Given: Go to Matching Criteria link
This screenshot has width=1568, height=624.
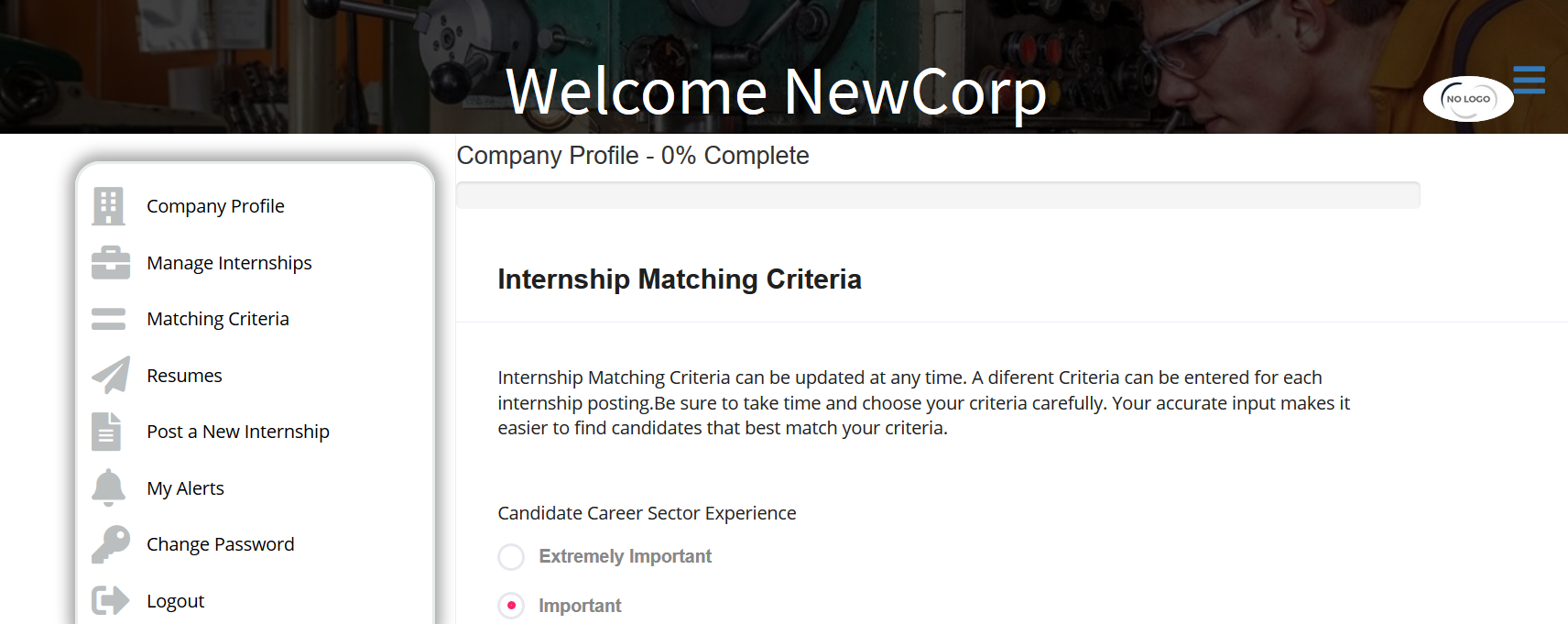Looking at the screenshot, I should coord(218,319).
